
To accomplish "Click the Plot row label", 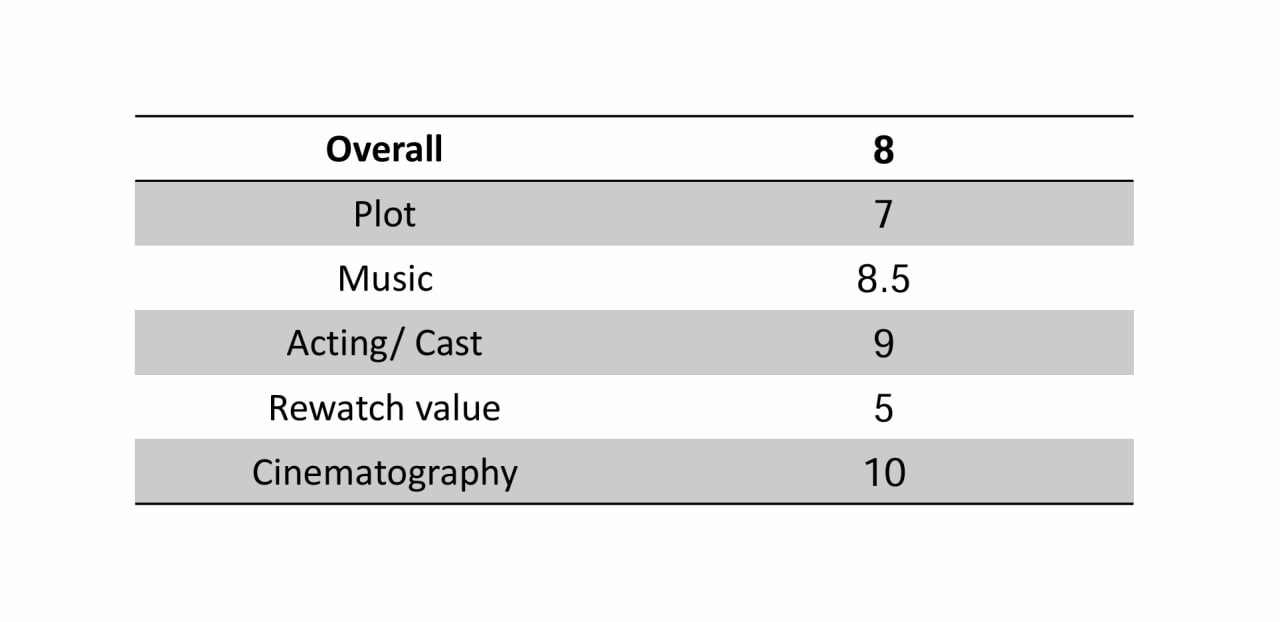I will click(x=384, y=214).
